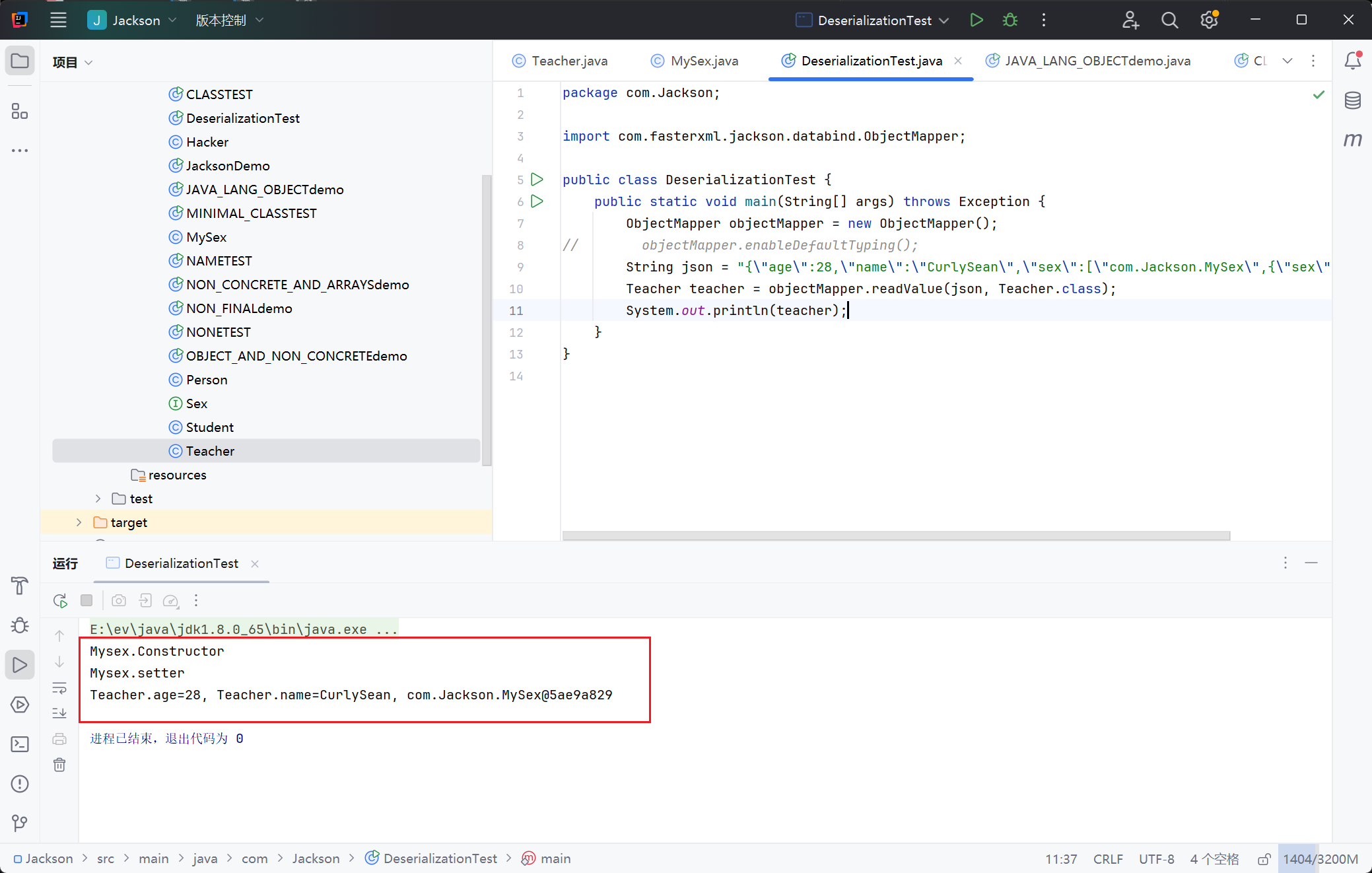Show hidden editor tabs chevron
1372x873 pixels.
click(x=1287, y=61)
